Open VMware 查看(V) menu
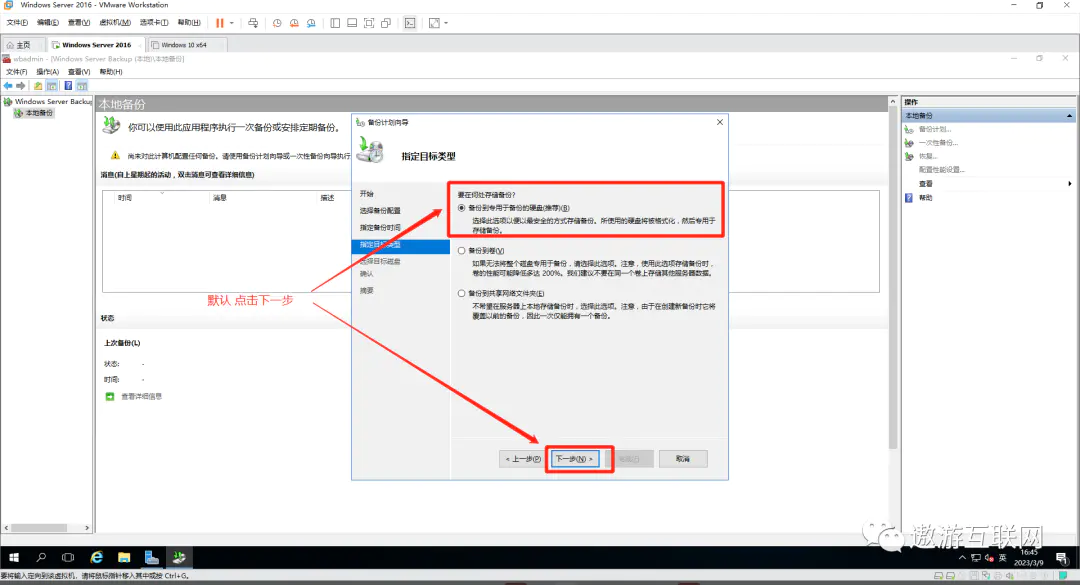Image resolution: width=1080 pixels, height=585 pixels. (79, 23)
